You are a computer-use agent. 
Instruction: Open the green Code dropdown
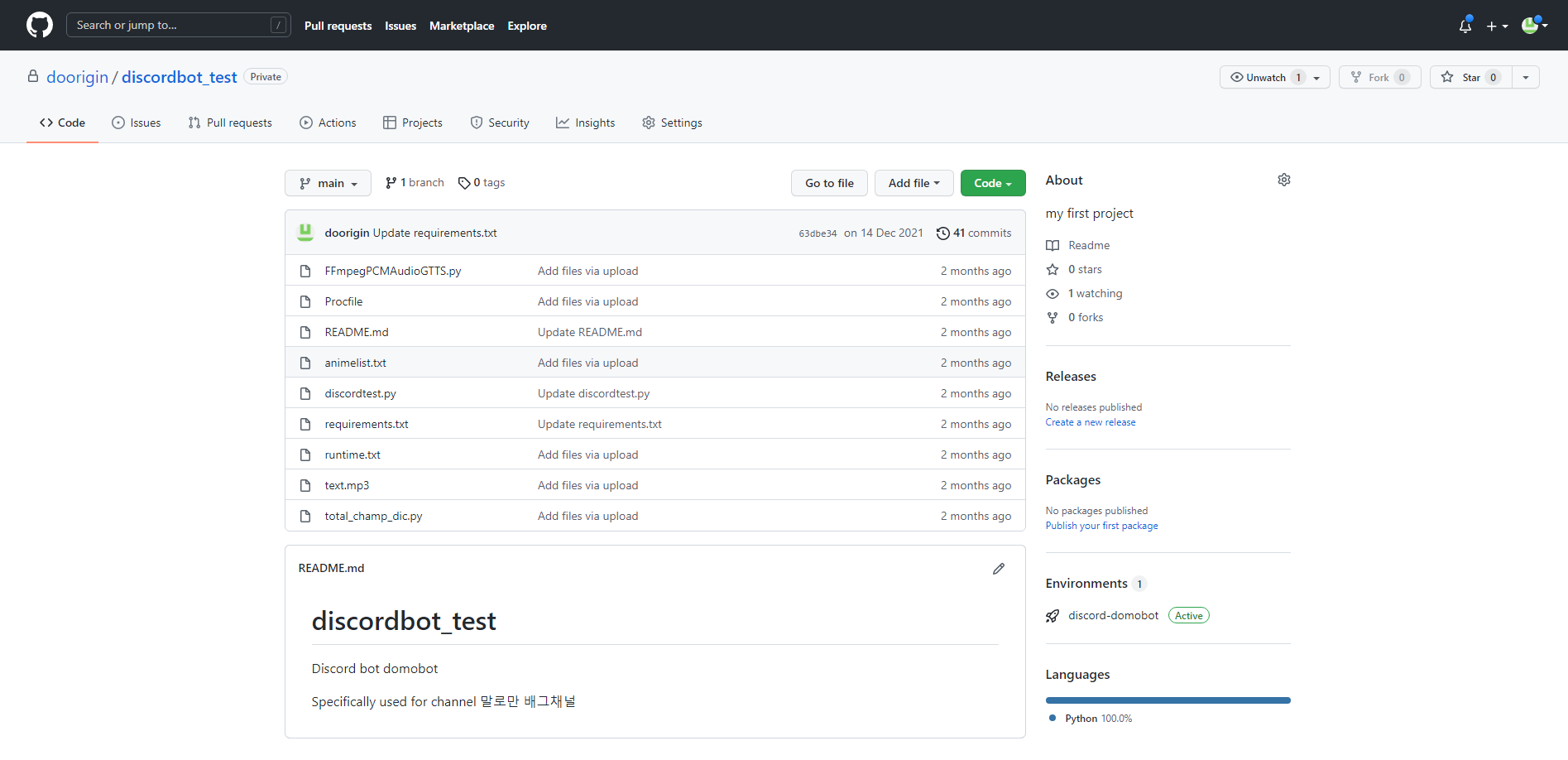click(x=993, y=183)
